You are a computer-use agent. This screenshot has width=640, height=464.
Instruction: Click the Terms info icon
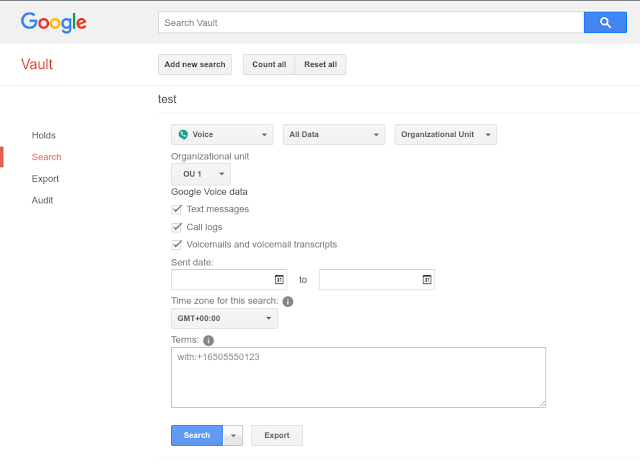click(208, 340)
